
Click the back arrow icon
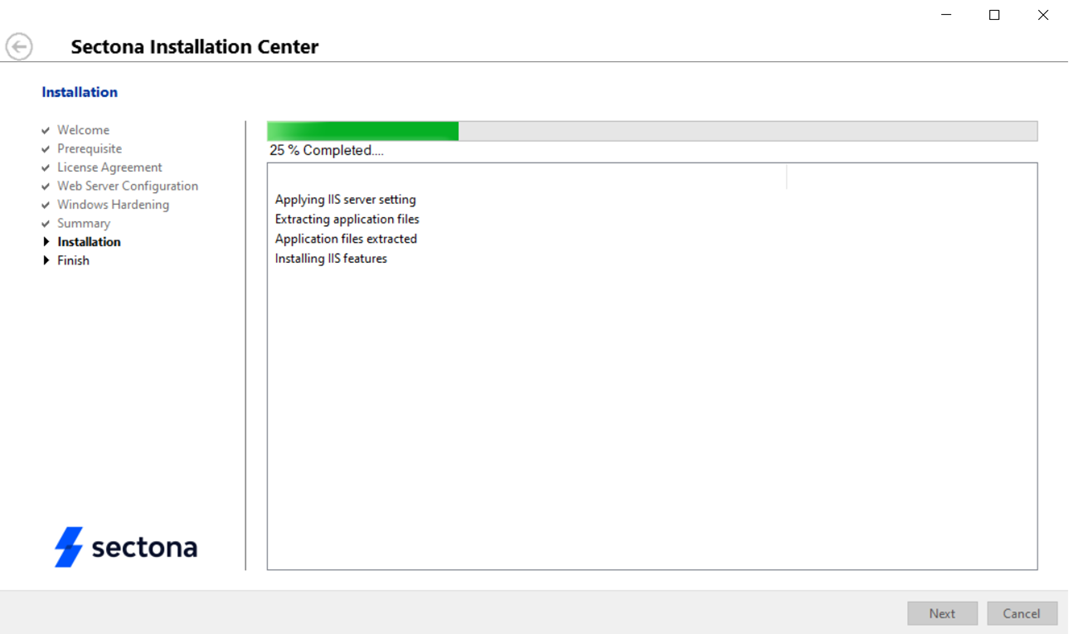click(x=19, y=46)
